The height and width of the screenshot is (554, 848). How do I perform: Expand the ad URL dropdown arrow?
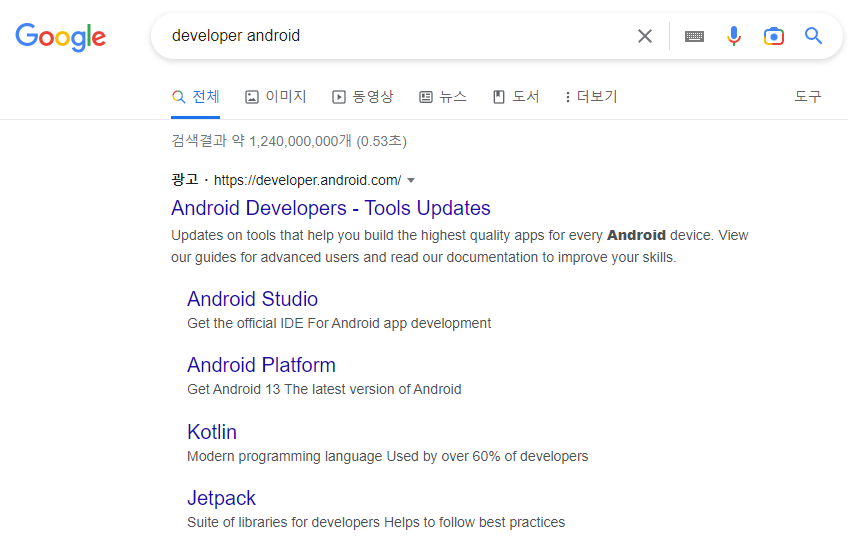point(411,181)
